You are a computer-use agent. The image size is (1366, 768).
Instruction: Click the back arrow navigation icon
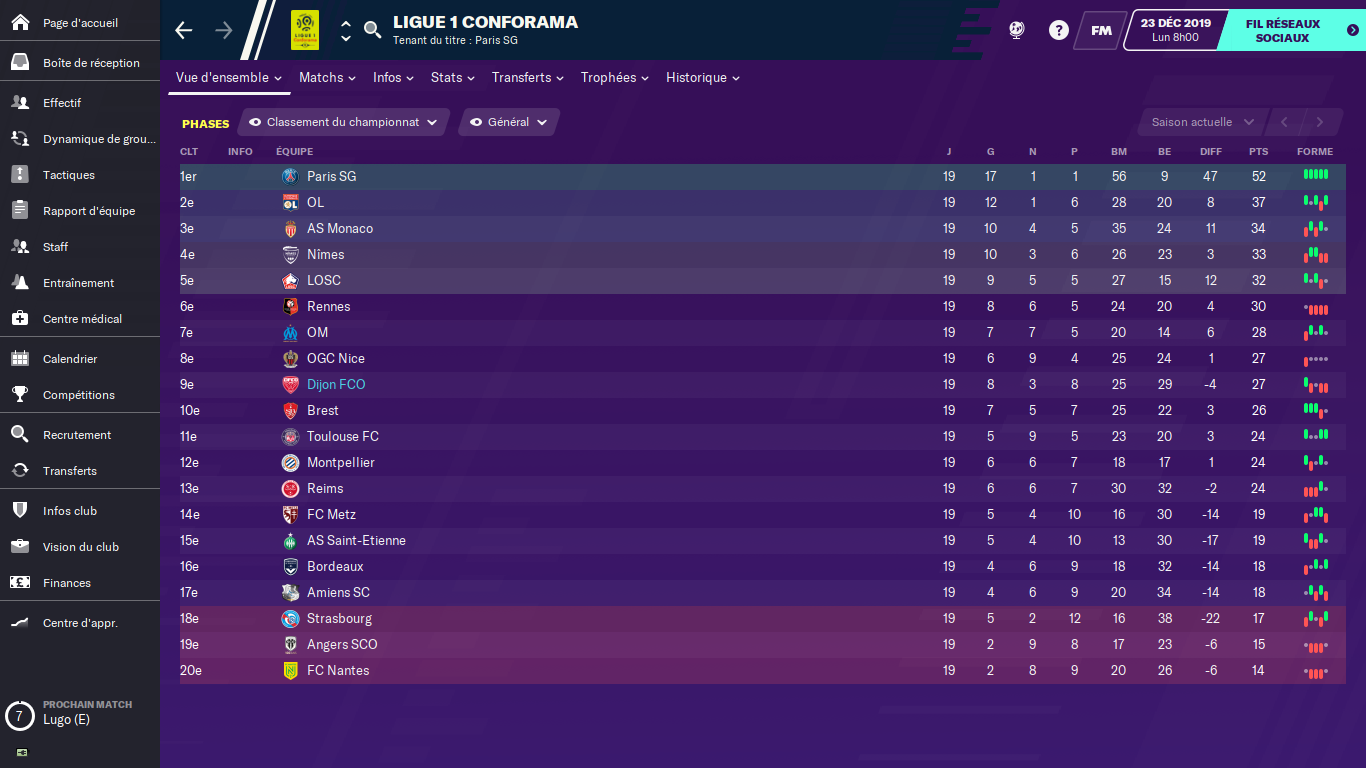pos(183,30)
